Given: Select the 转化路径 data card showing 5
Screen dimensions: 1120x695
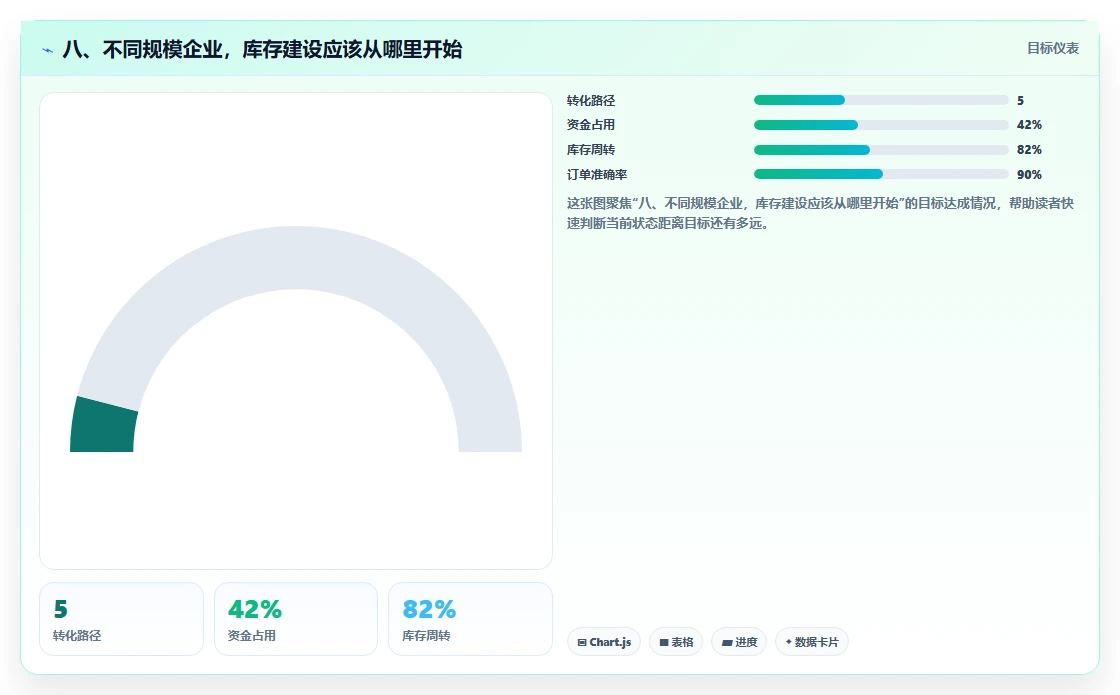Looking at the screenshot, I should [121, 619].
